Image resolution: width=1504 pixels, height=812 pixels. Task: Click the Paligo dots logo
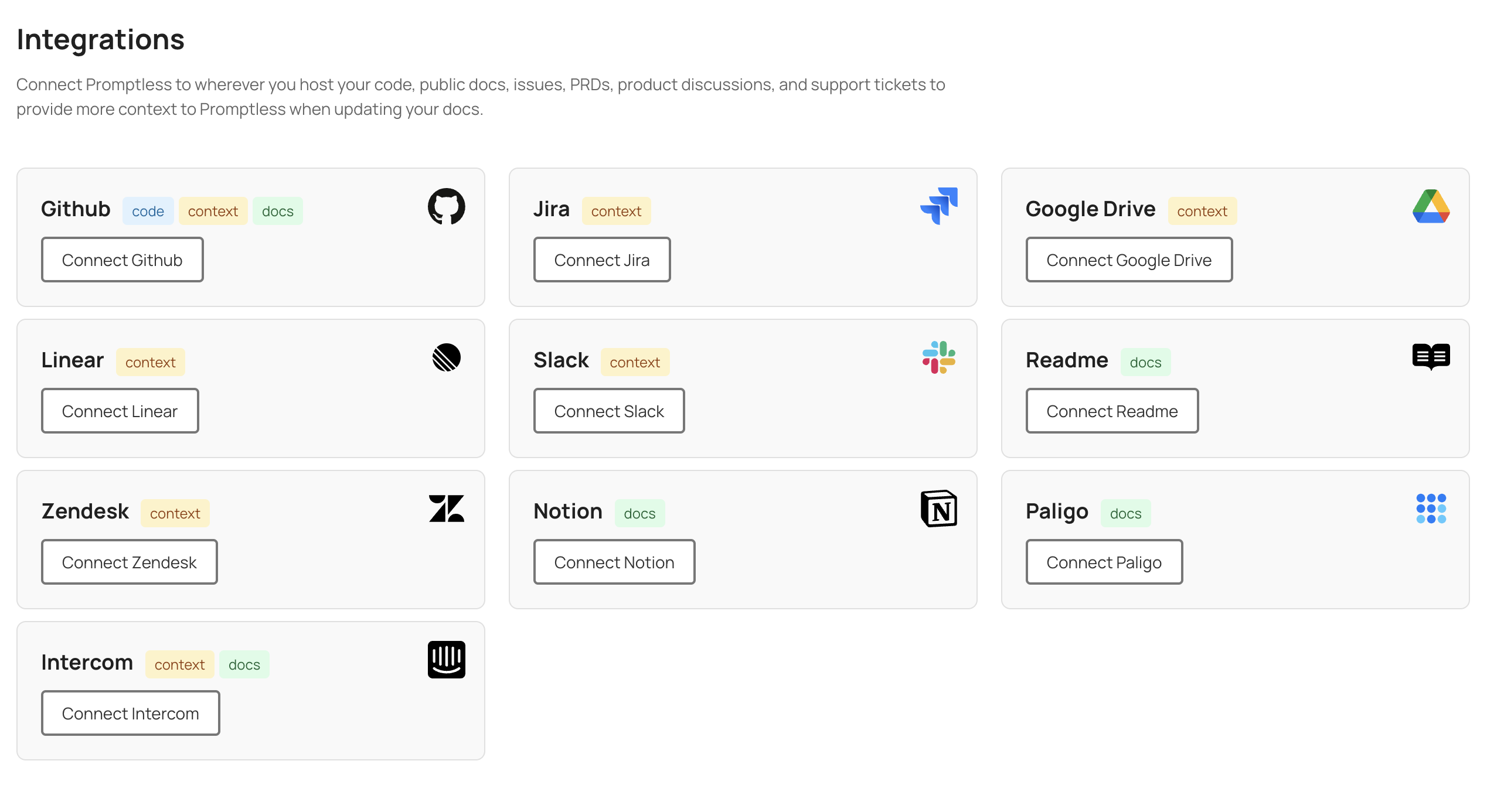tap(1431, 509)
